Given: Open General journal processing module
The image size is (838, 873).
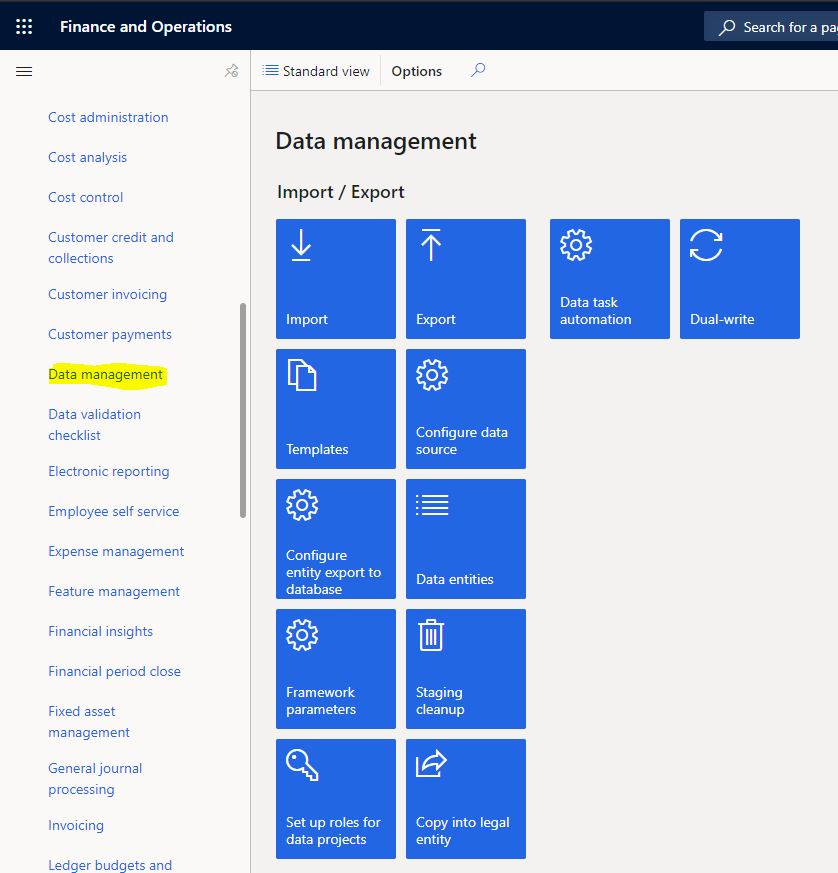Looking at the screenshot, I should pyautogui.click(x=95, y=779).
